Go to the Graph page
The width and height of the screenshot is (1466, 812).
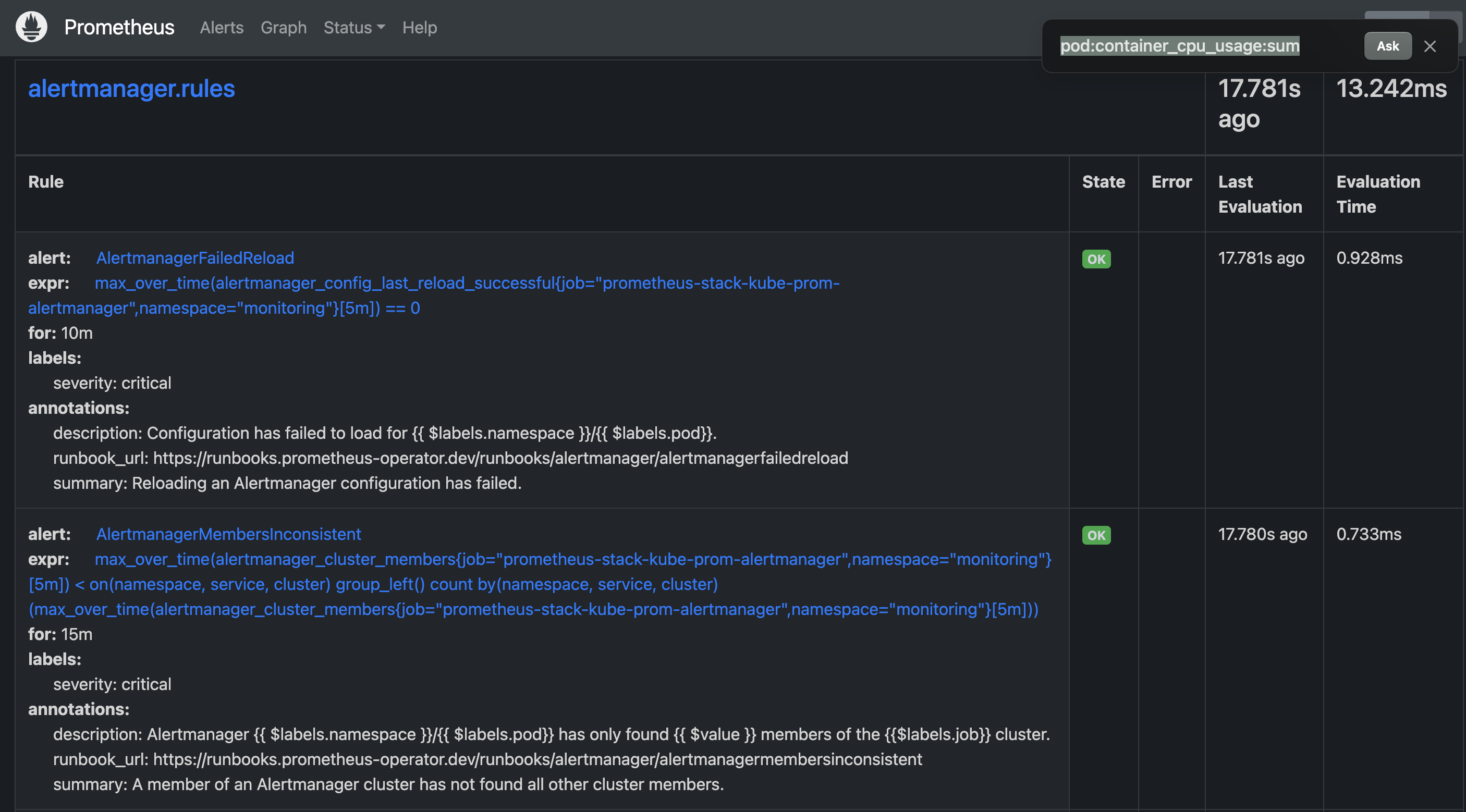click(x=284, y=27)
